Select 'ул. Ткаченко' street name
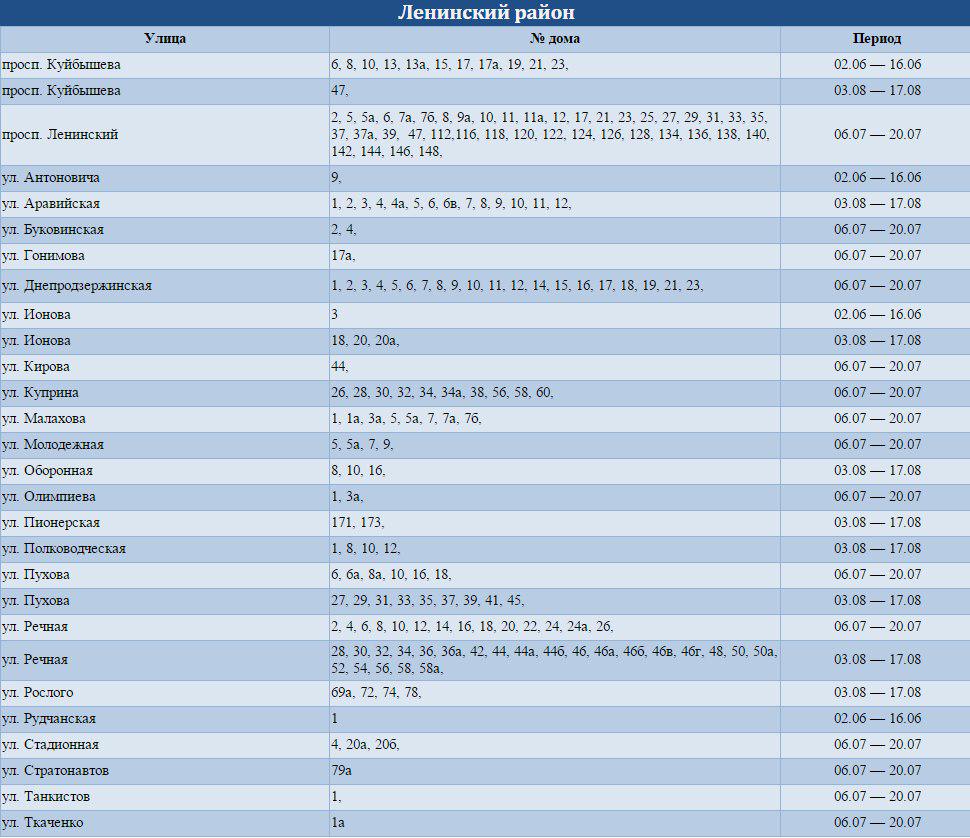Image resolution: width=970 pixels, height=838 pixels. coord(43,822)
